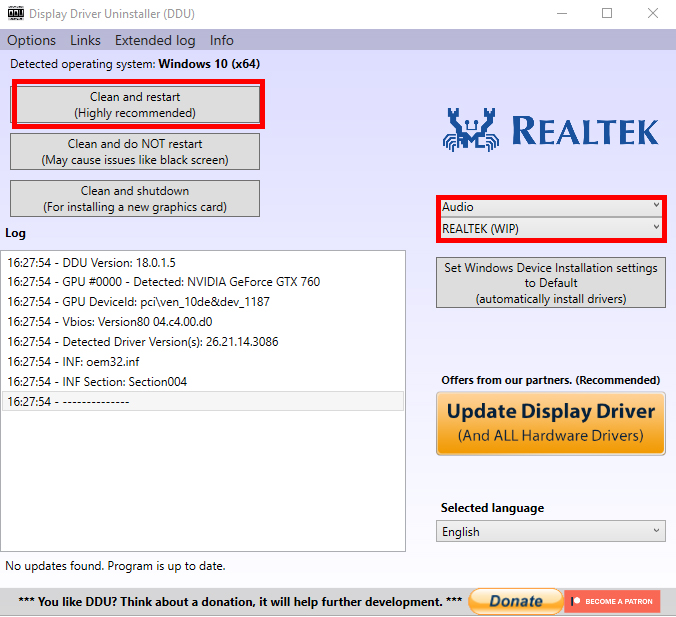Select the DDU Version 18.0.1.5 log line

(203, 263)
